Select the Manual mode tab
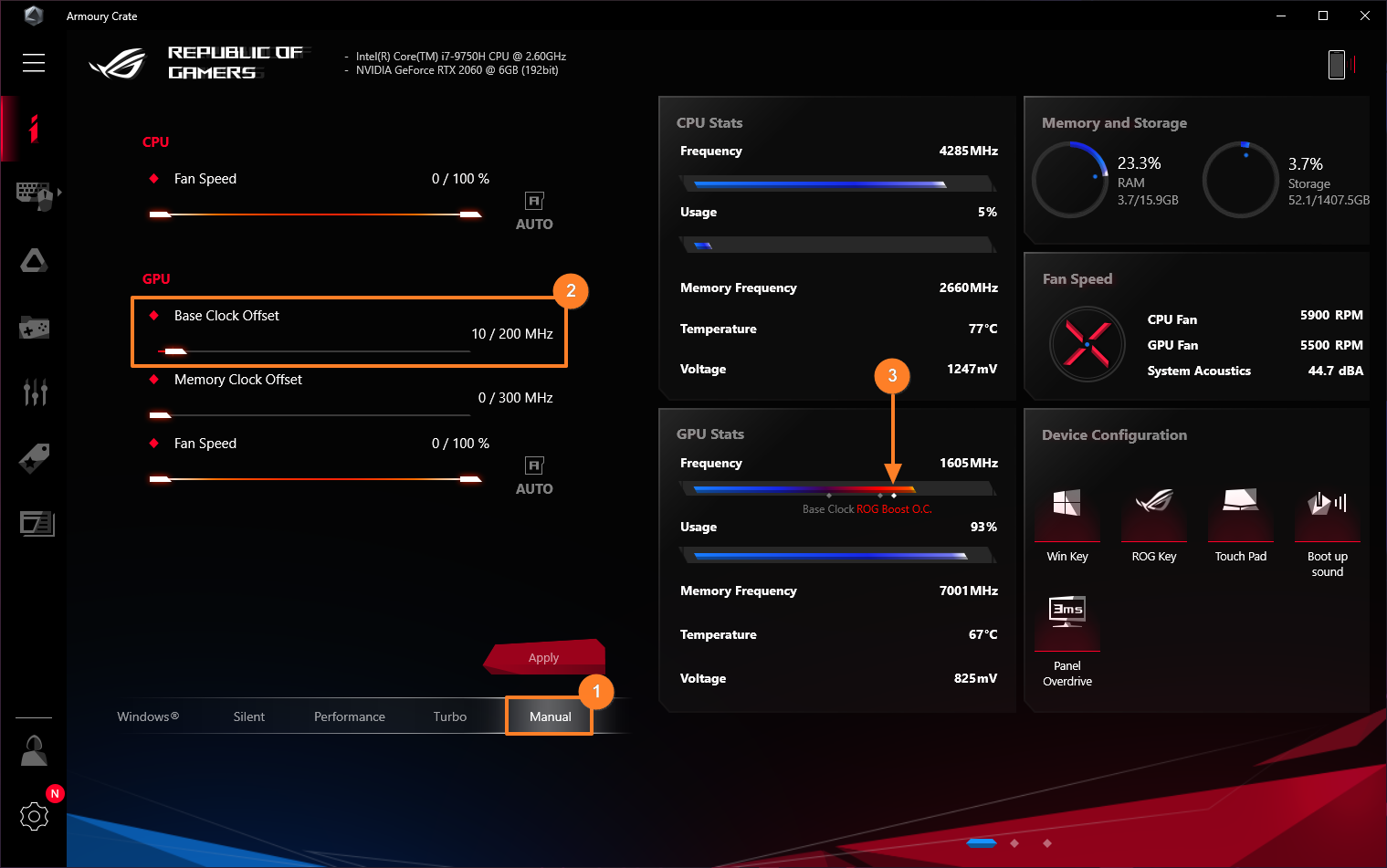 (x=551, y=716)
